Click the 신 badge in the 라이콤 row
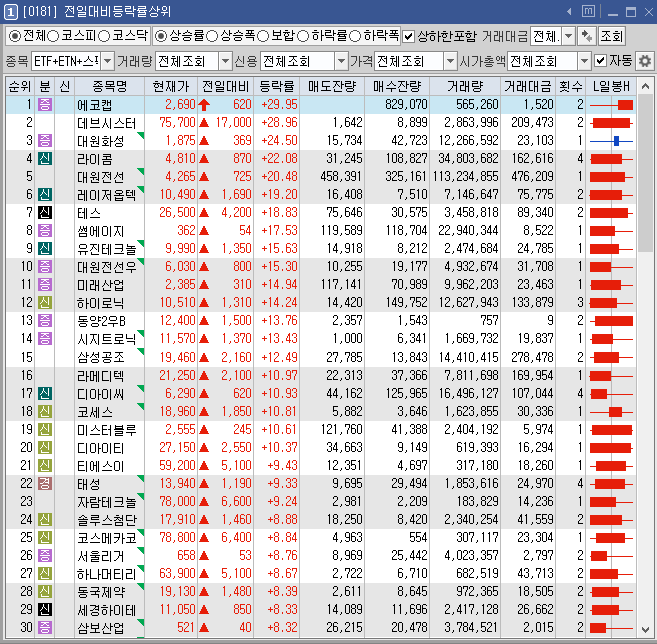The image size is (657, 644). (45, 158)
